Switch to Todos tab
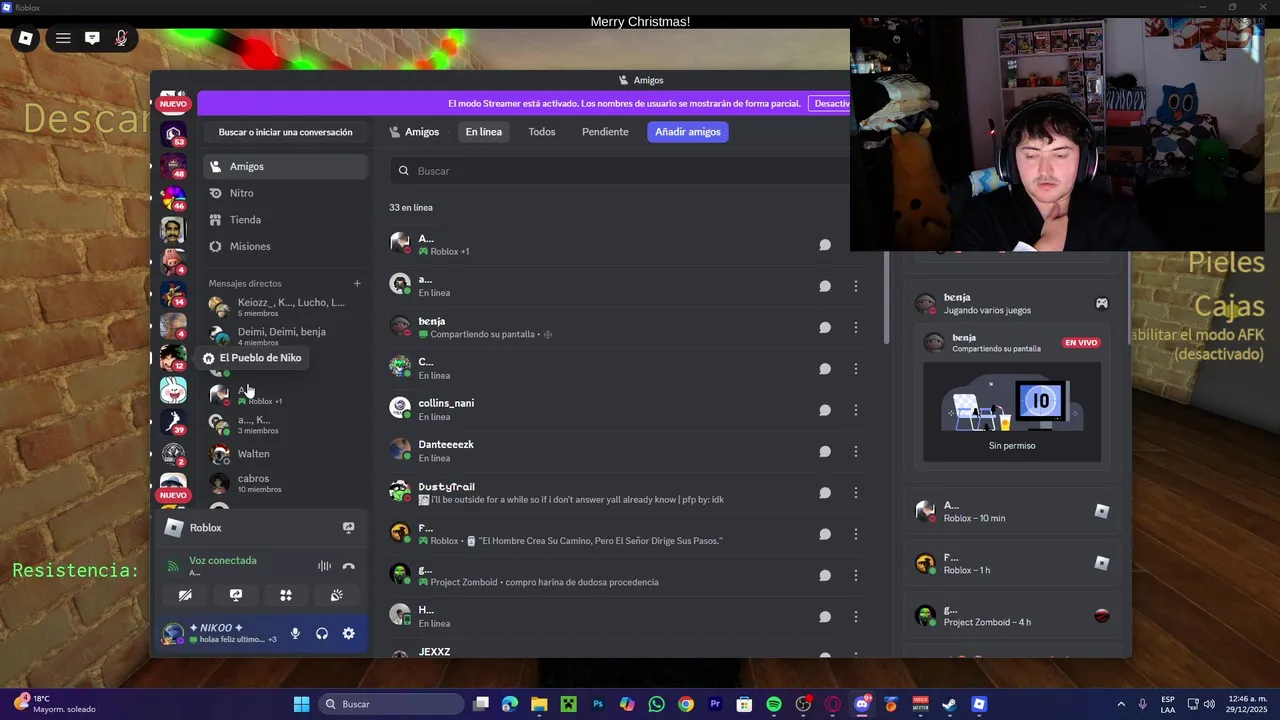The width and height of the screenshot is (1280, 720). click(542, 132)
